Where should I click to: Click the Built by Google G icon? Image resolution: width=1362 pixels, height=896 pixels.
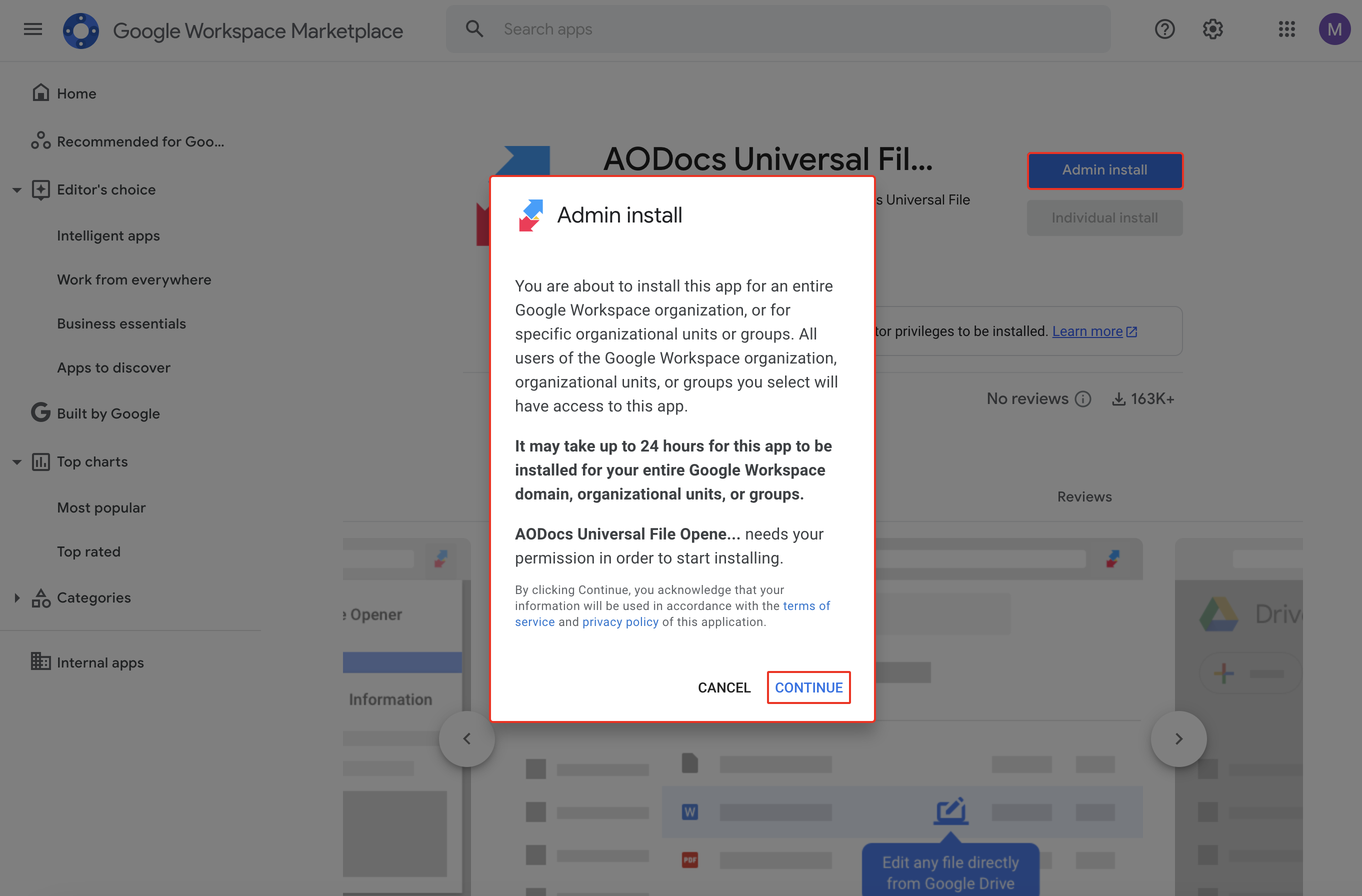(x=40, y=412)
